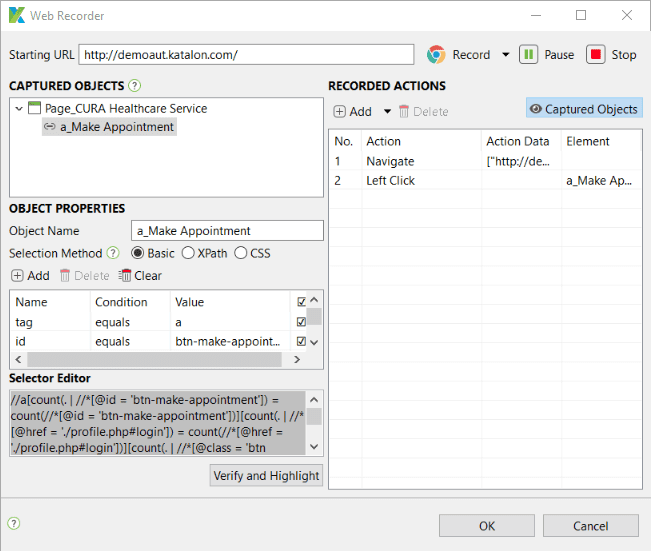Confirm with the OK button
Screen dimensions: 651x551
[x=487, y=526]
